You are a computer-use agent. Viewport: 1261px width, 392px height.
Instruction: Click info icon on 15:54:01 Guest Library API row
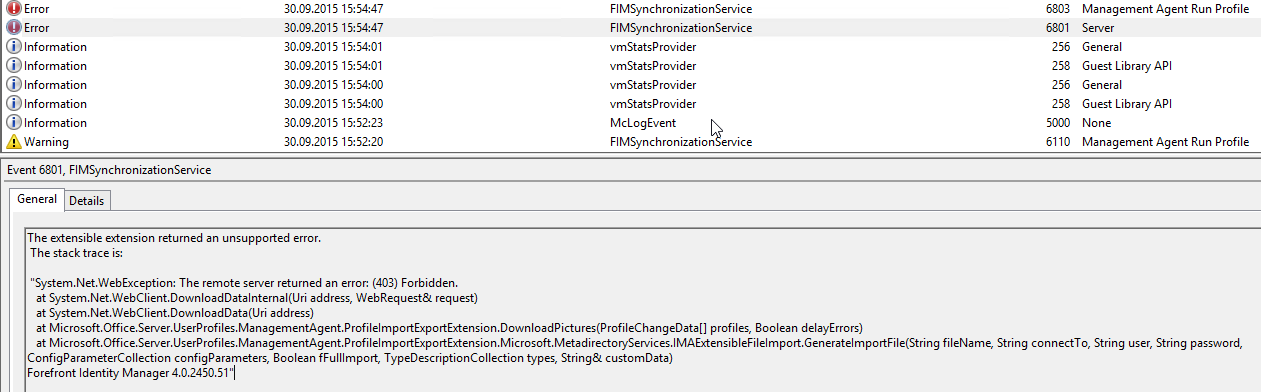pos(13,66)
